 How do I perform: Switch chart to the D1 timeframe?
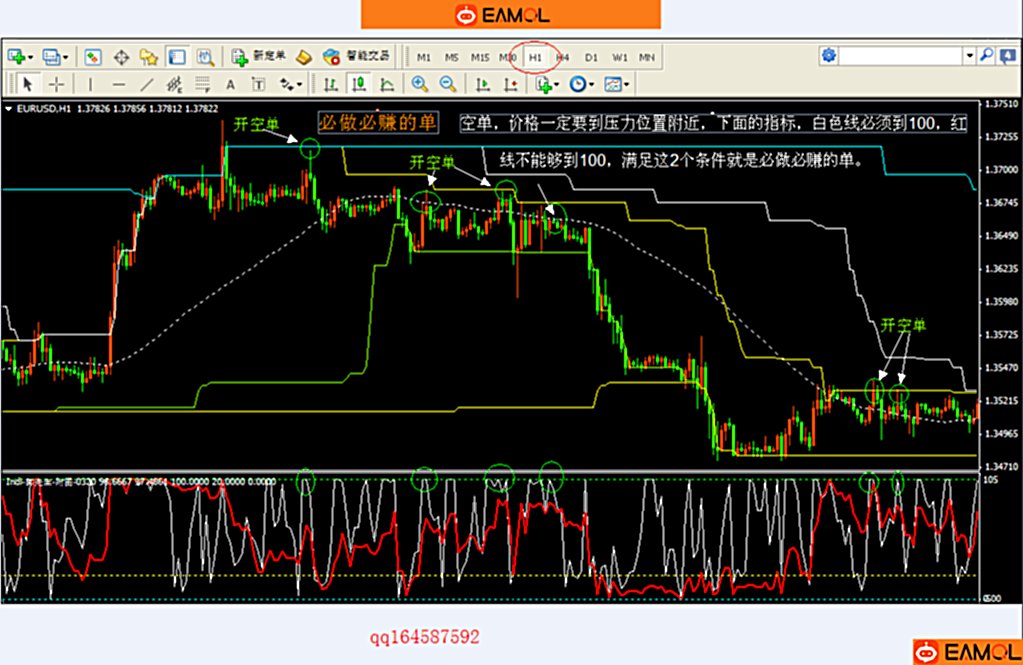591,57
